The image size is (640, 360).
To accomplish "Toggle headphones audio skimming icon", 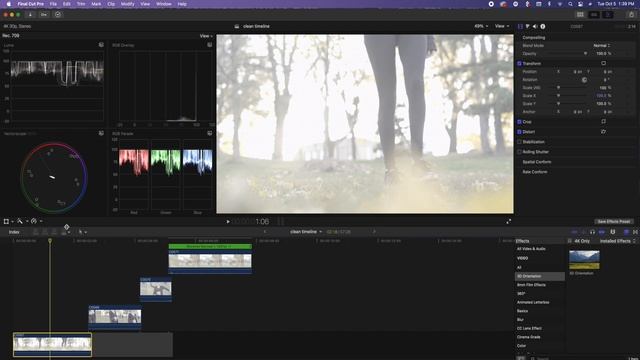I will point(592,232).
